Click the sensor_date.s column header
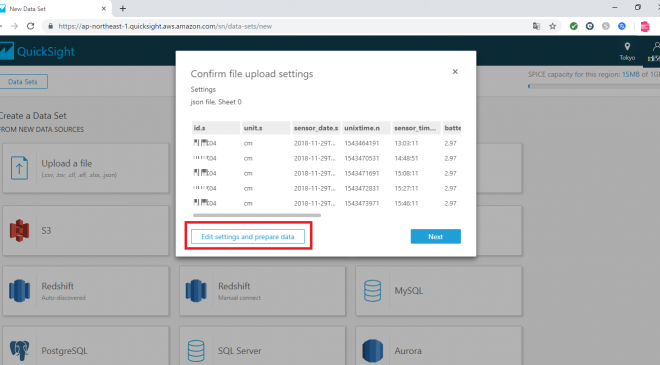This screenshot has height=365, width=660. 316,128
